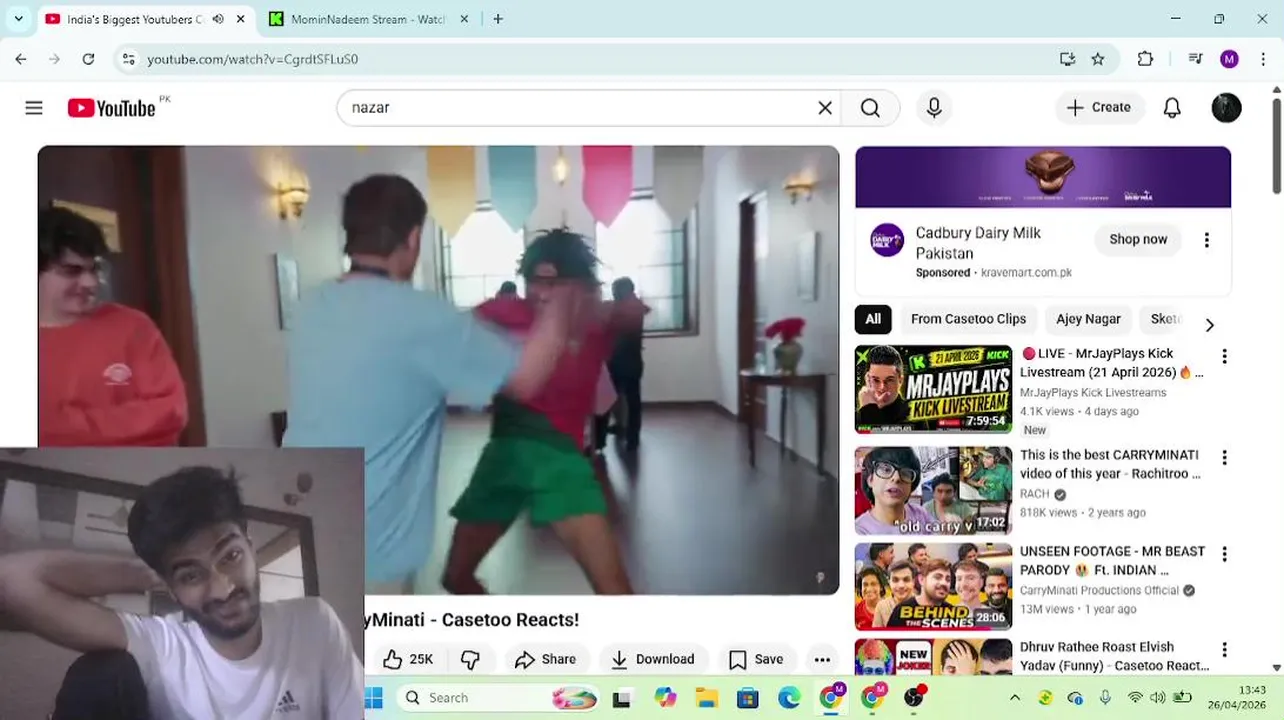Screen dimensions: 1284x720
Task: Save the video to a playlist
Action: tap(756, 659)
